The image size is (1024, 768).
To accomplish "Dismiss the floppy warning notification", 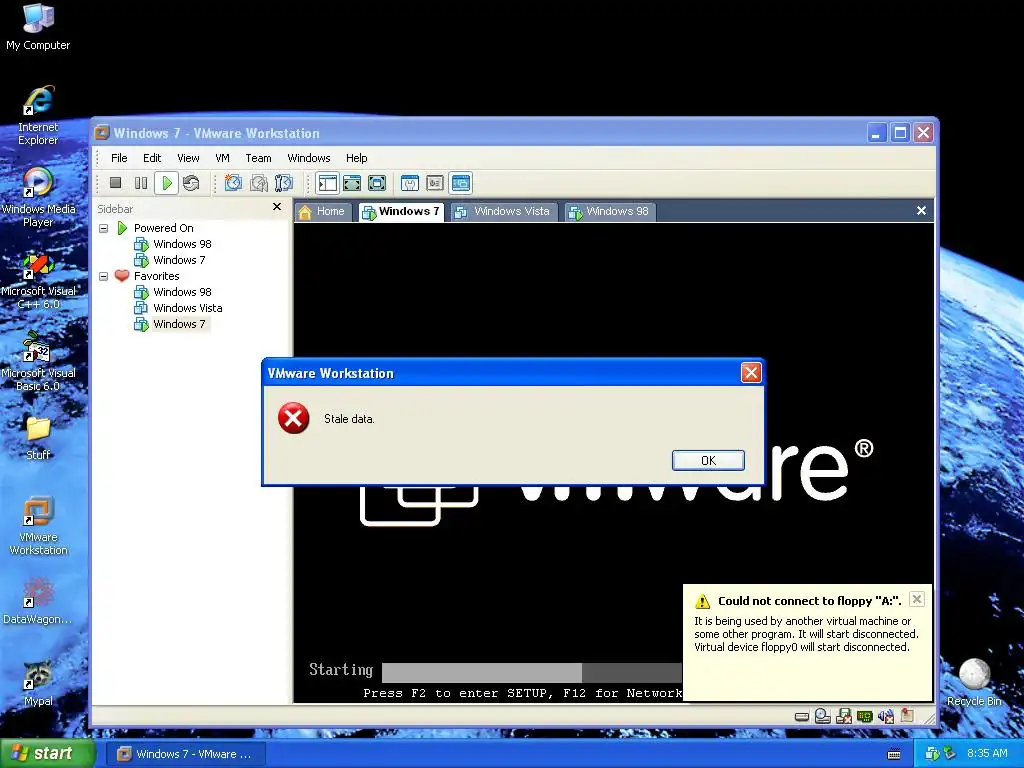I will point(917,599).
